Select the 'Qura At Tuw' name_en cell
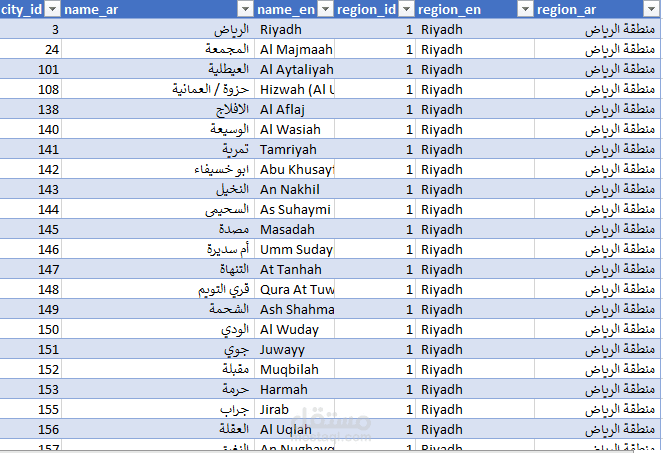The height and width of the screenshot is (453, 663). 294,289
